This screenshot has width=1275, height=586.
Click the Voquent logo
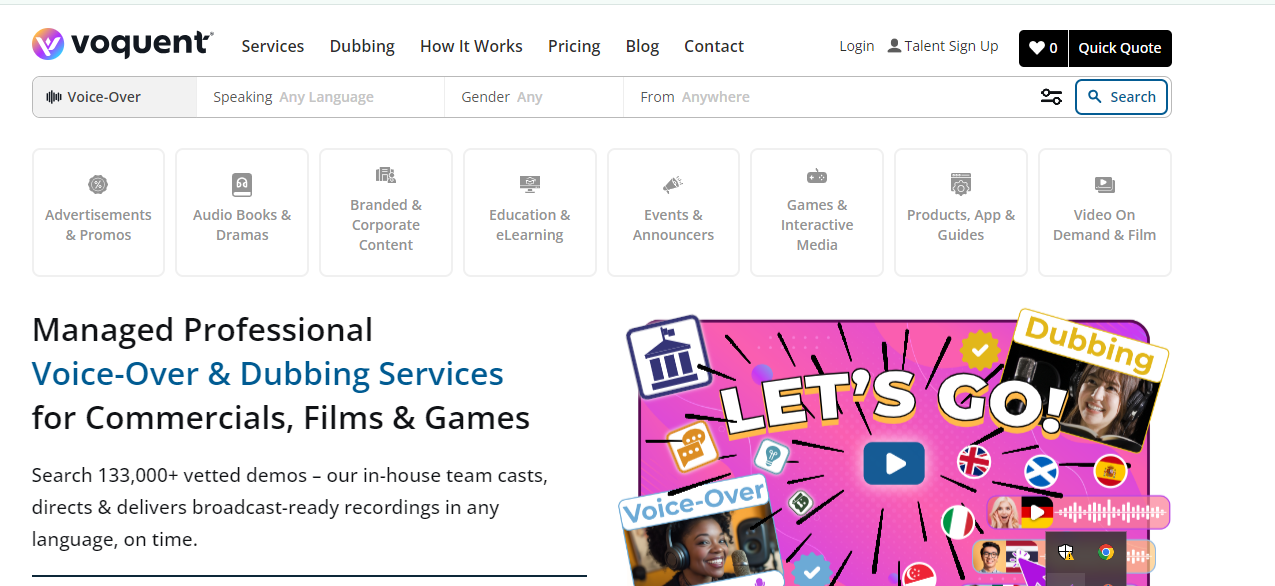[122, 45]
